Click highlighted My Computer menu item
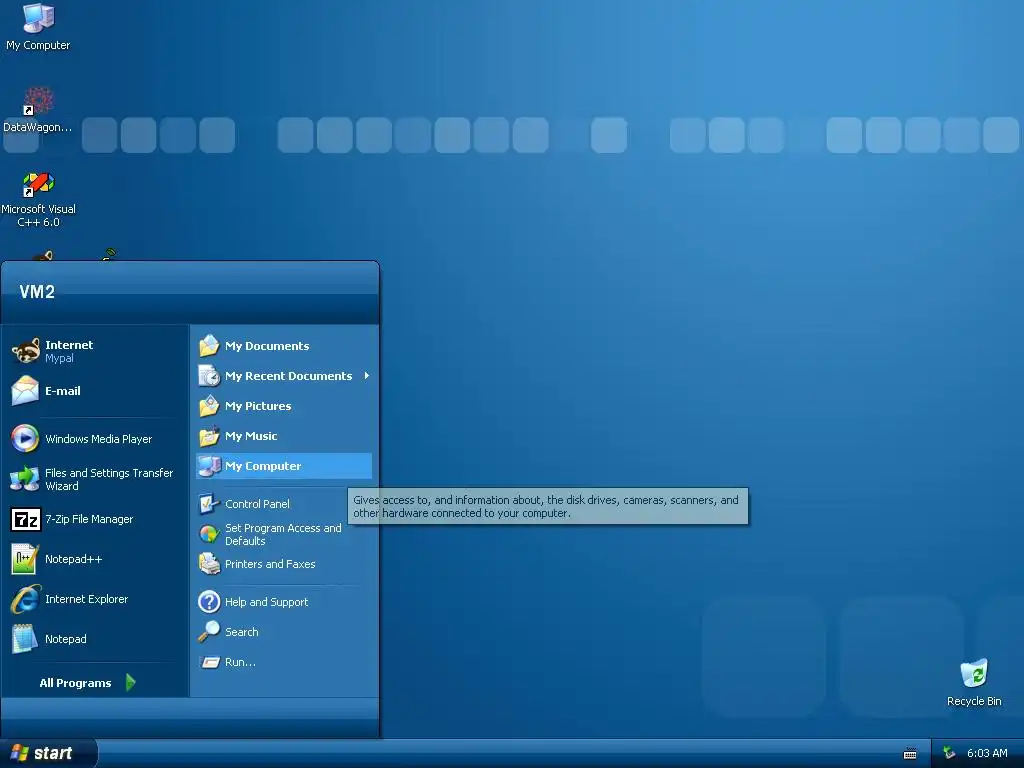 284,466
